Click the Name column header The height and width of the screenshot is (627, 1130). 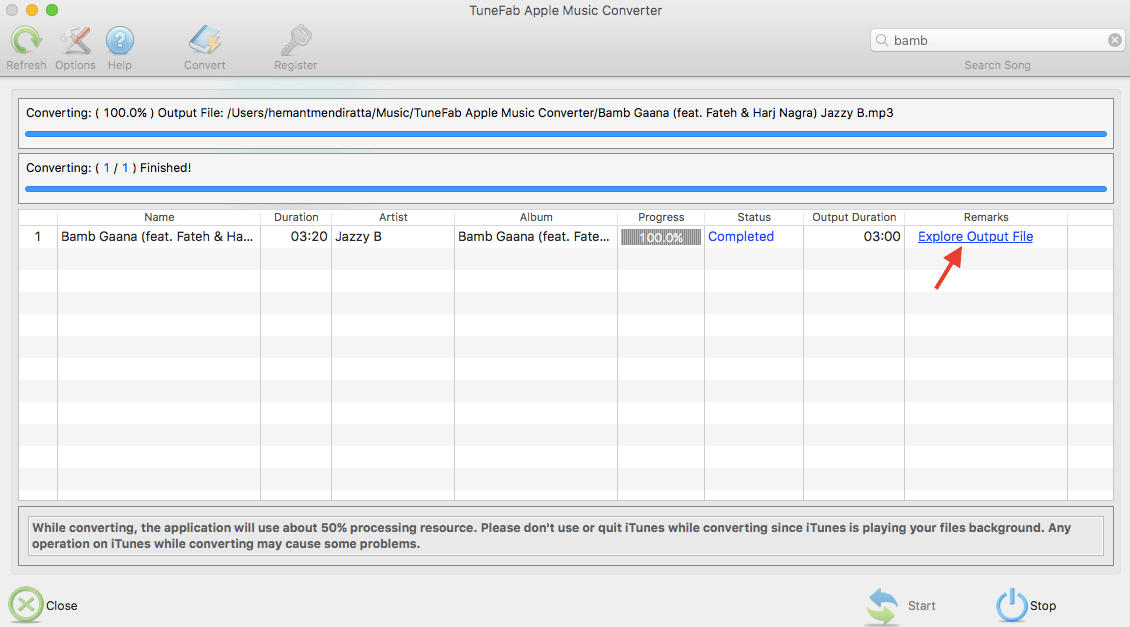tap(159, 217)
